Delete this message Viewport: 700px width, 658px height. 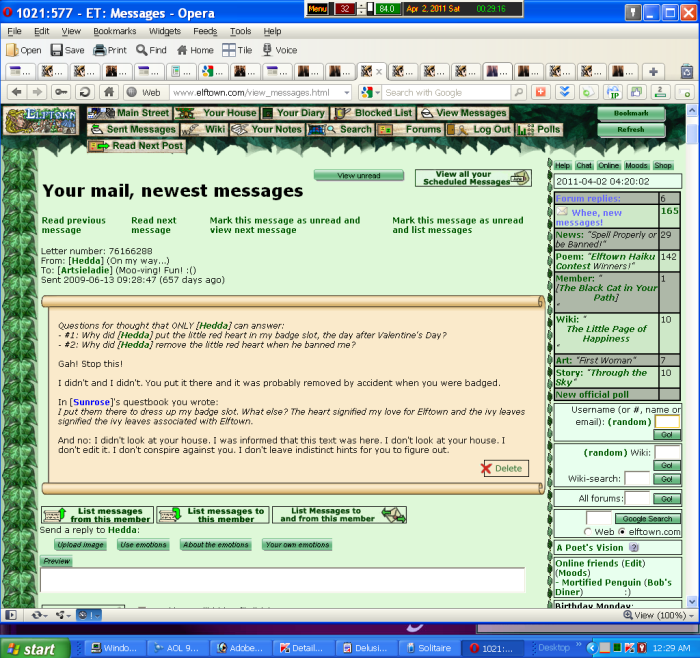(x=506, y=468)
